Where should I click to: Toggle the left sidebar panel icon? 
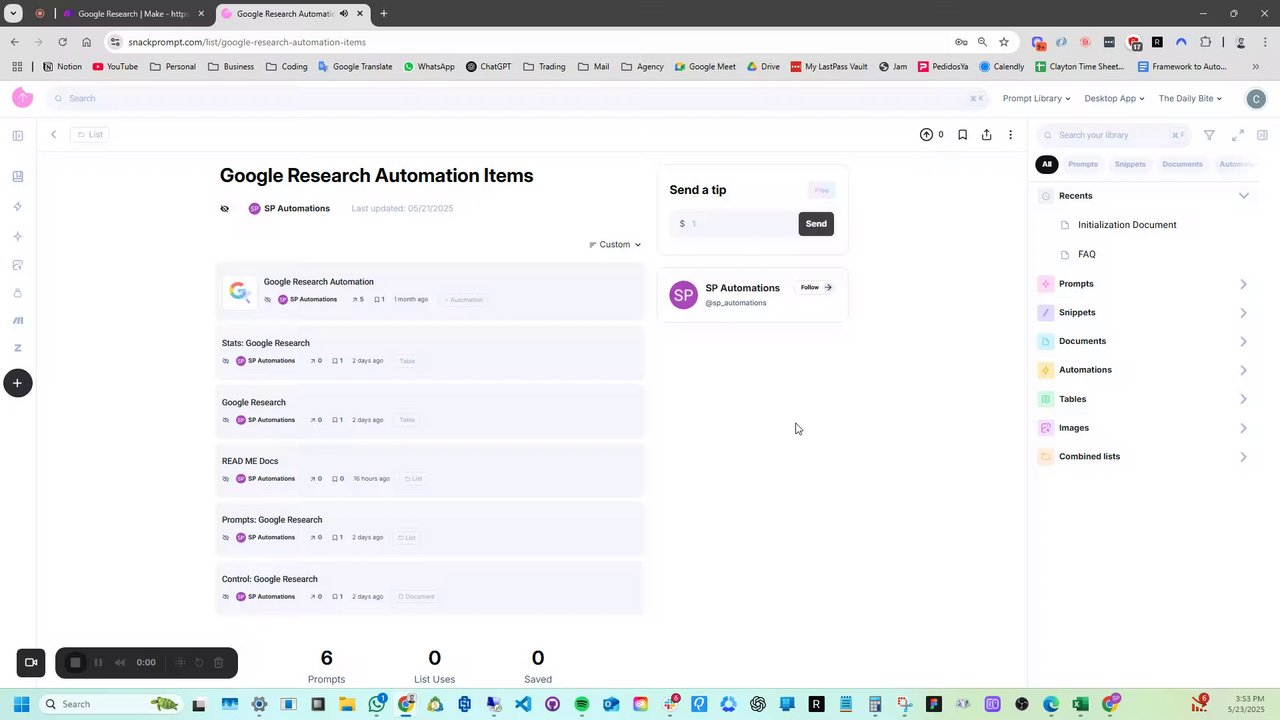point(18,136)
